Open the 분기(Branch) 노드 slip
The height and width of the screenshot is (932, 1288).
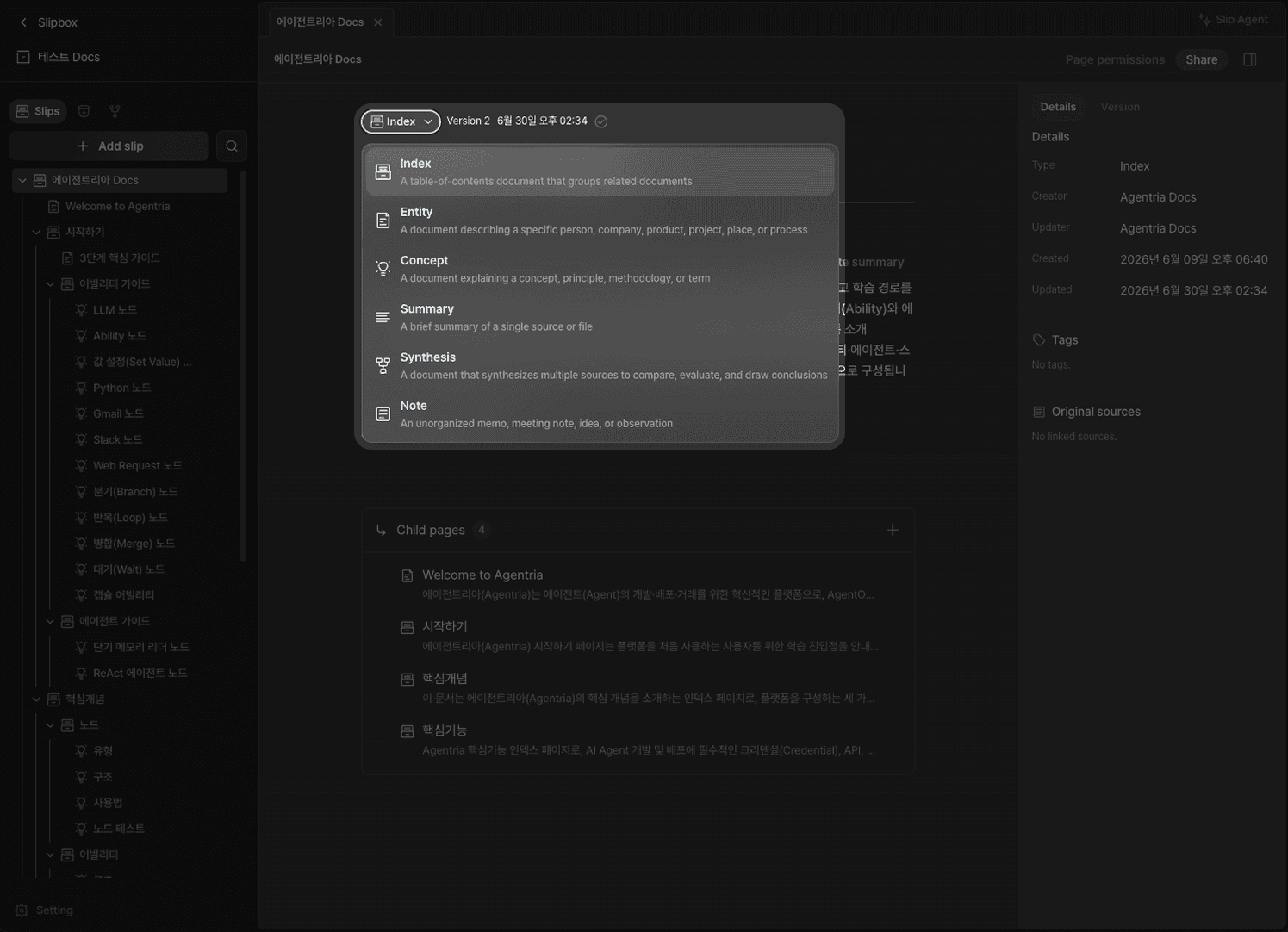[135, 491]
